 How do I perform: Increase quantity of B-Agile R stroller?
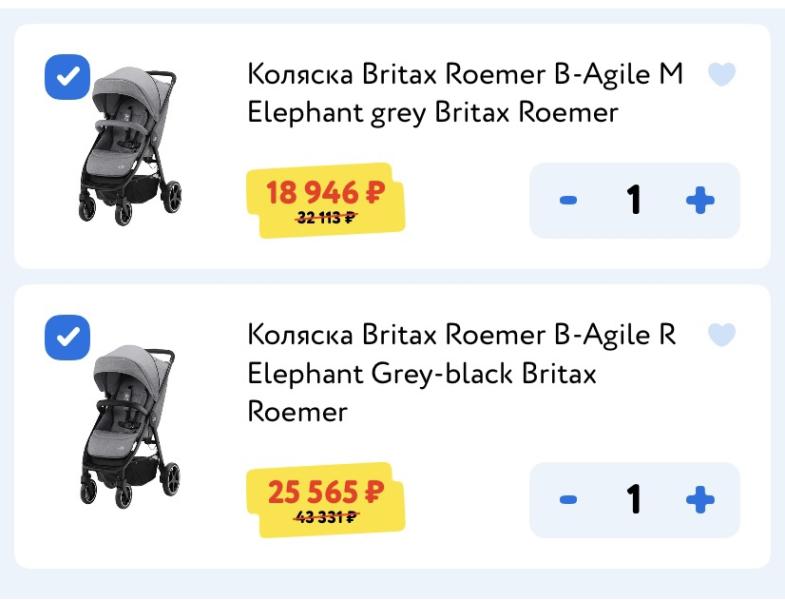pyautogui.click(x=700, y=499)
